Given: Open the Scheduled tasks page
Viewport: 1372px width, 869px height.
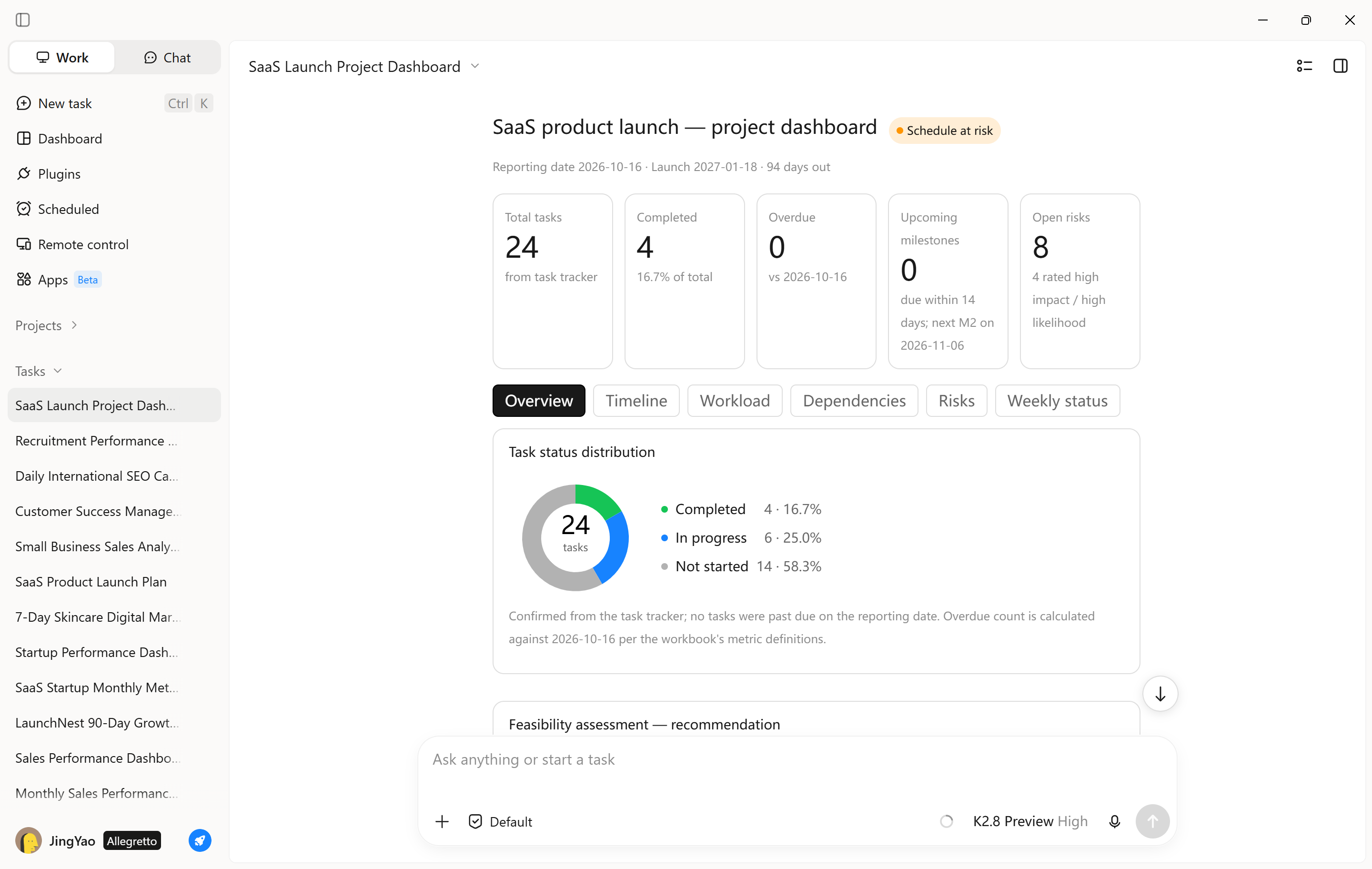Looking at the screenshot, I should point(114,209).
